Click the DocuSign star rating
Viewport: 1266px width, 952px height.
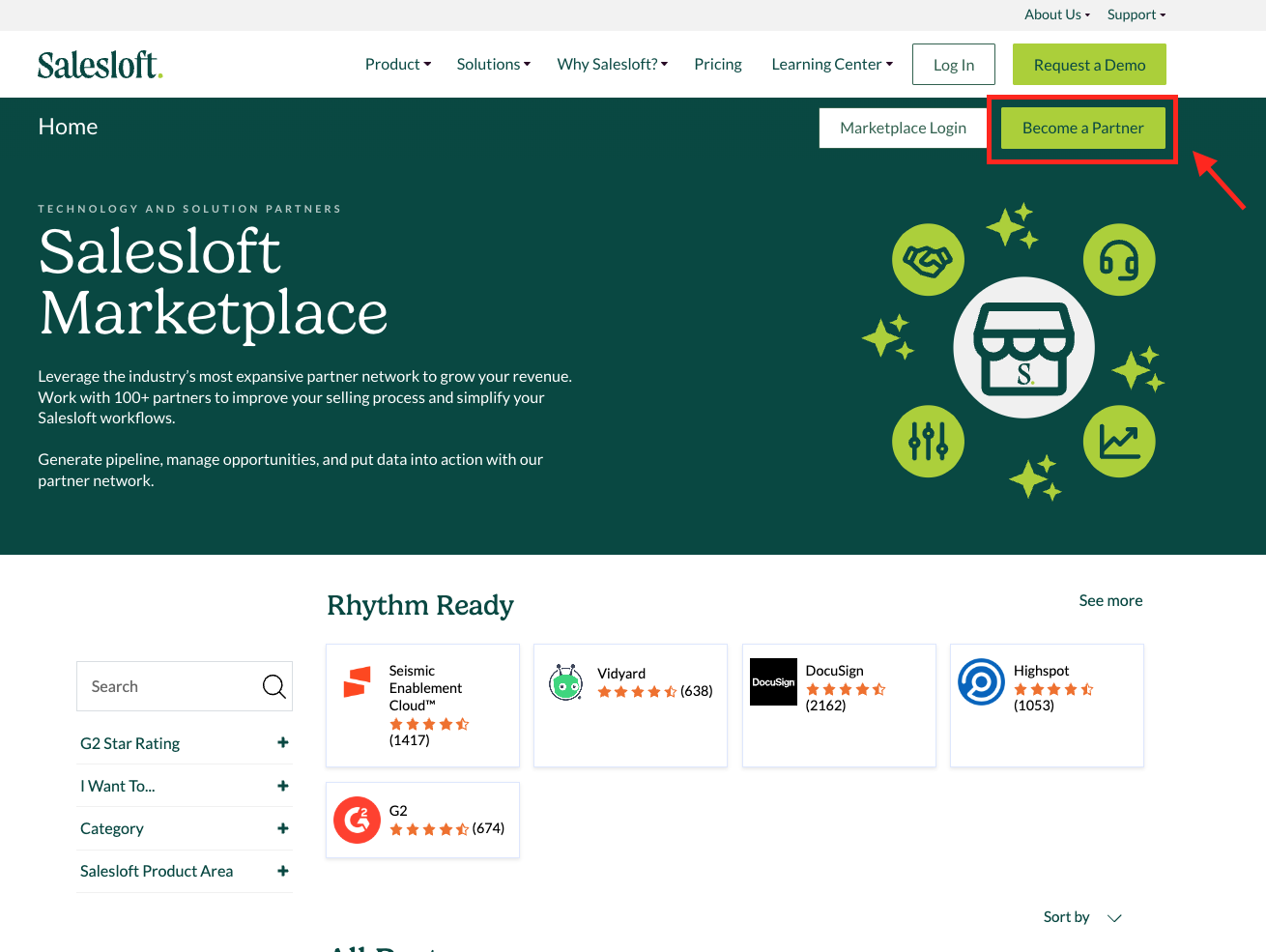[846, 689]
